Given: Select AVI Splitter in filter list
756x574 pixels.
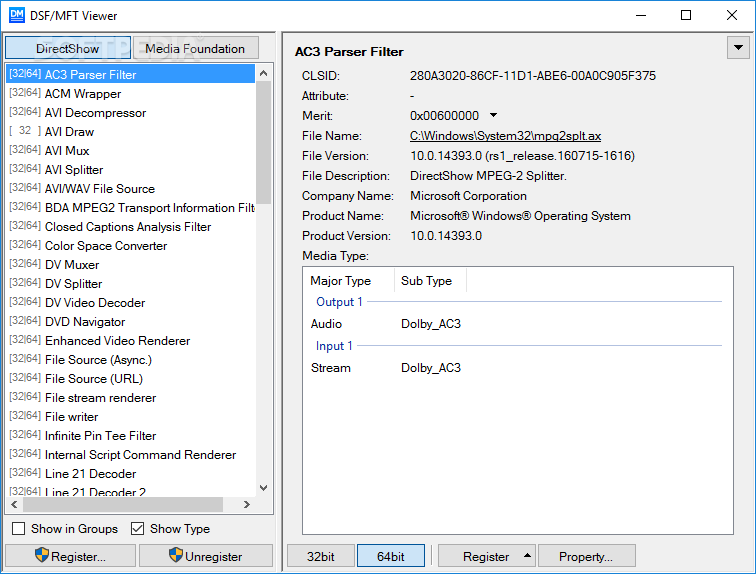Looking at the screenshot, I should pos(130,170).
